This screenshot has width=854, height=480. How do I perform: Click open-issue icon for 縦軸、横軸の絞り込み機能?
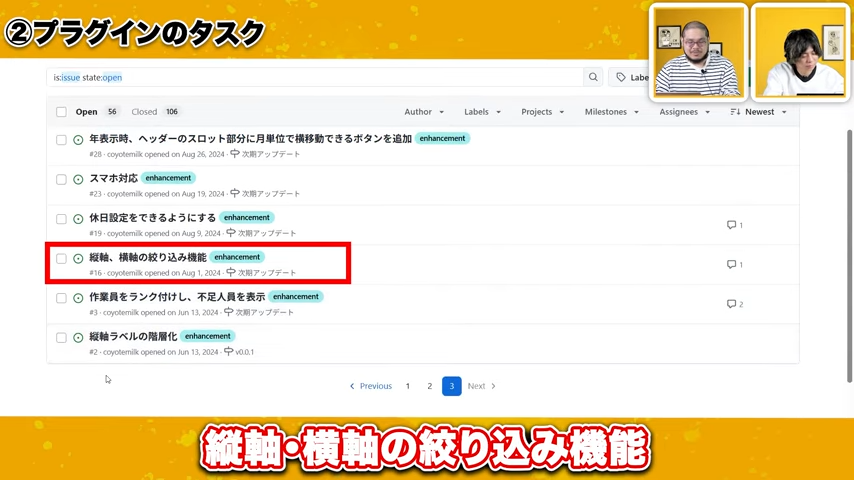78,258
